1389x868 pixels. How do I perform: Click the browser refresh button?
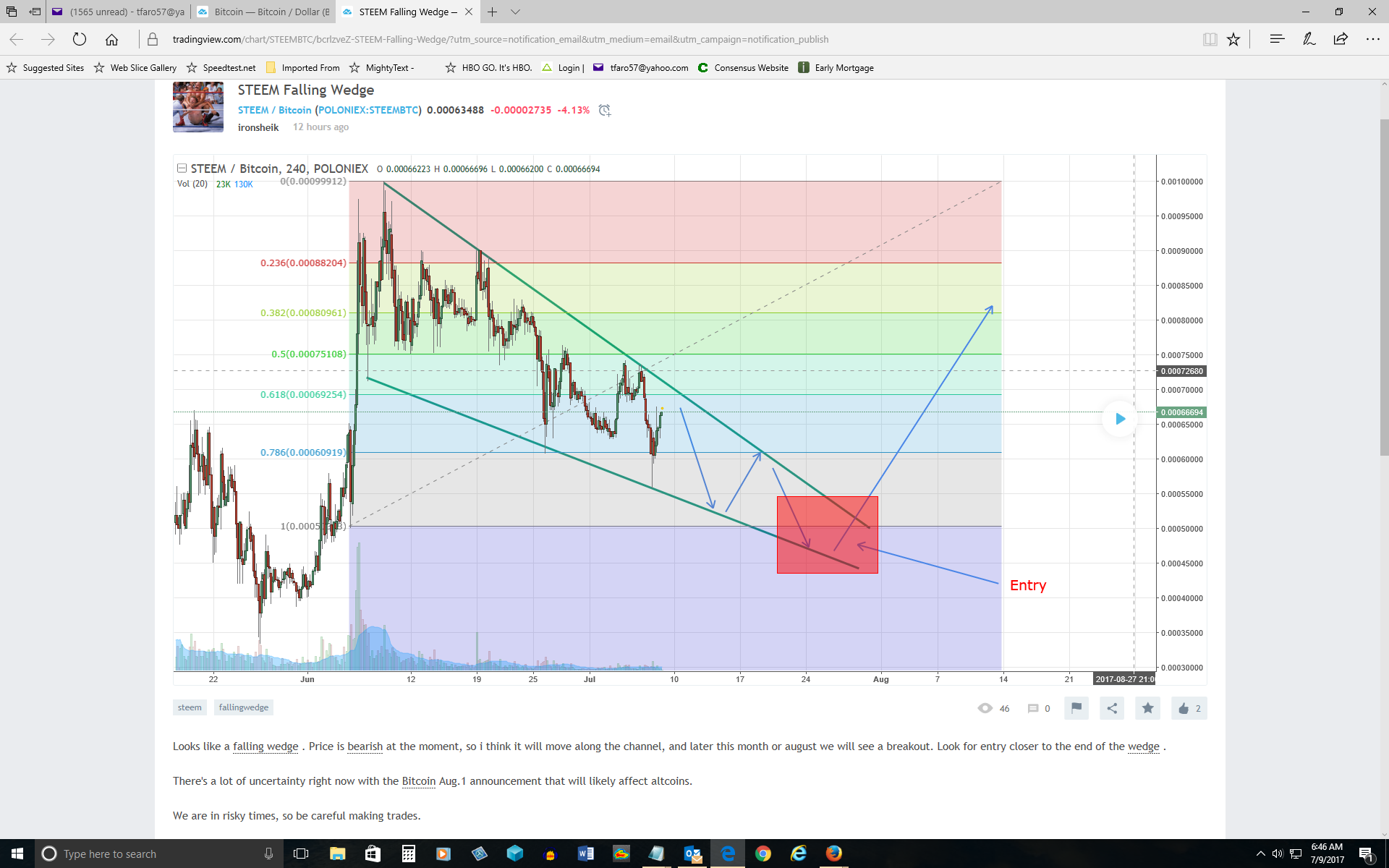[80, 39]
